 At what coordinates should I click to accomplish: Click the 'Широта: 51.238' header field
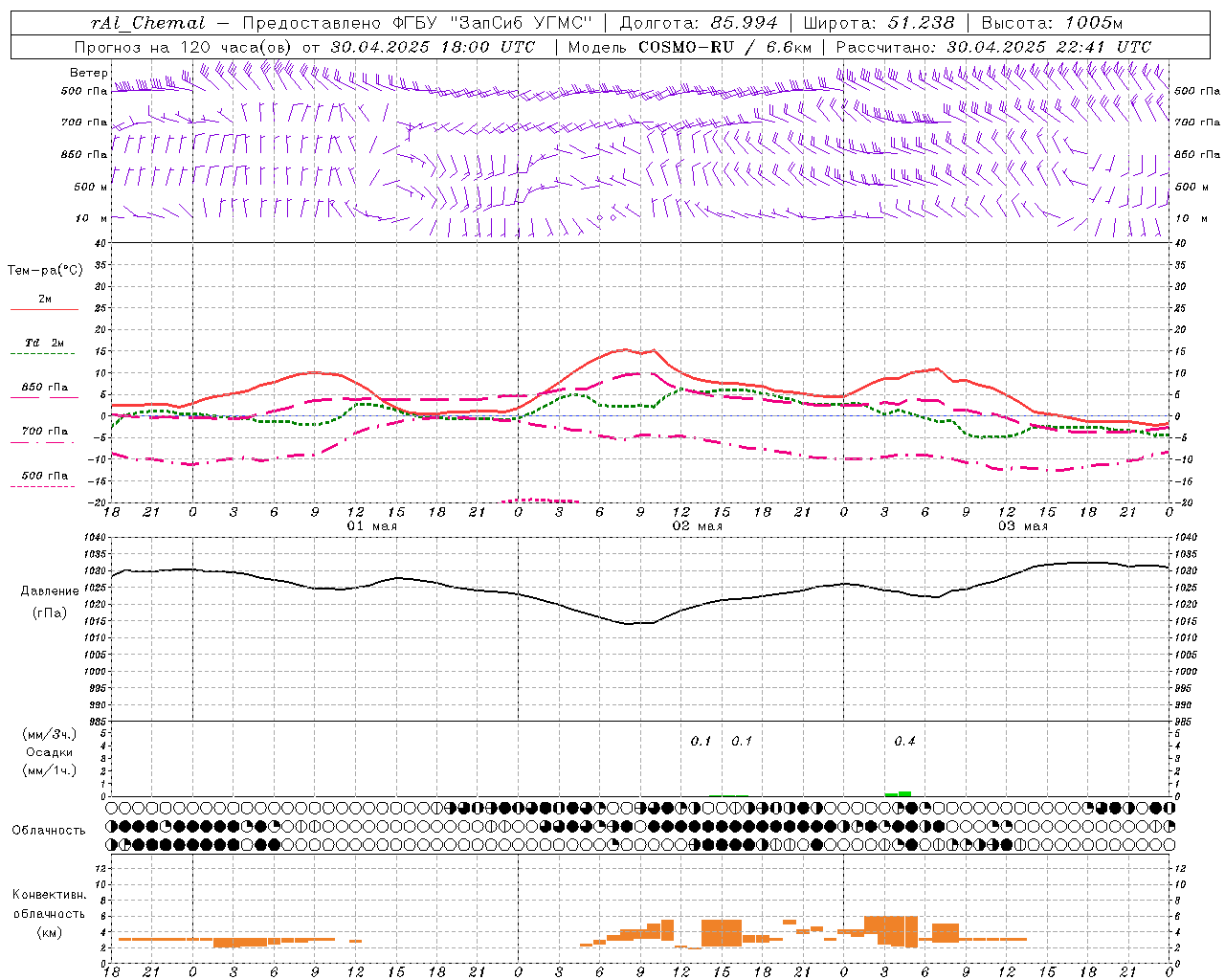pyautogui.click(x=879, y=23)
